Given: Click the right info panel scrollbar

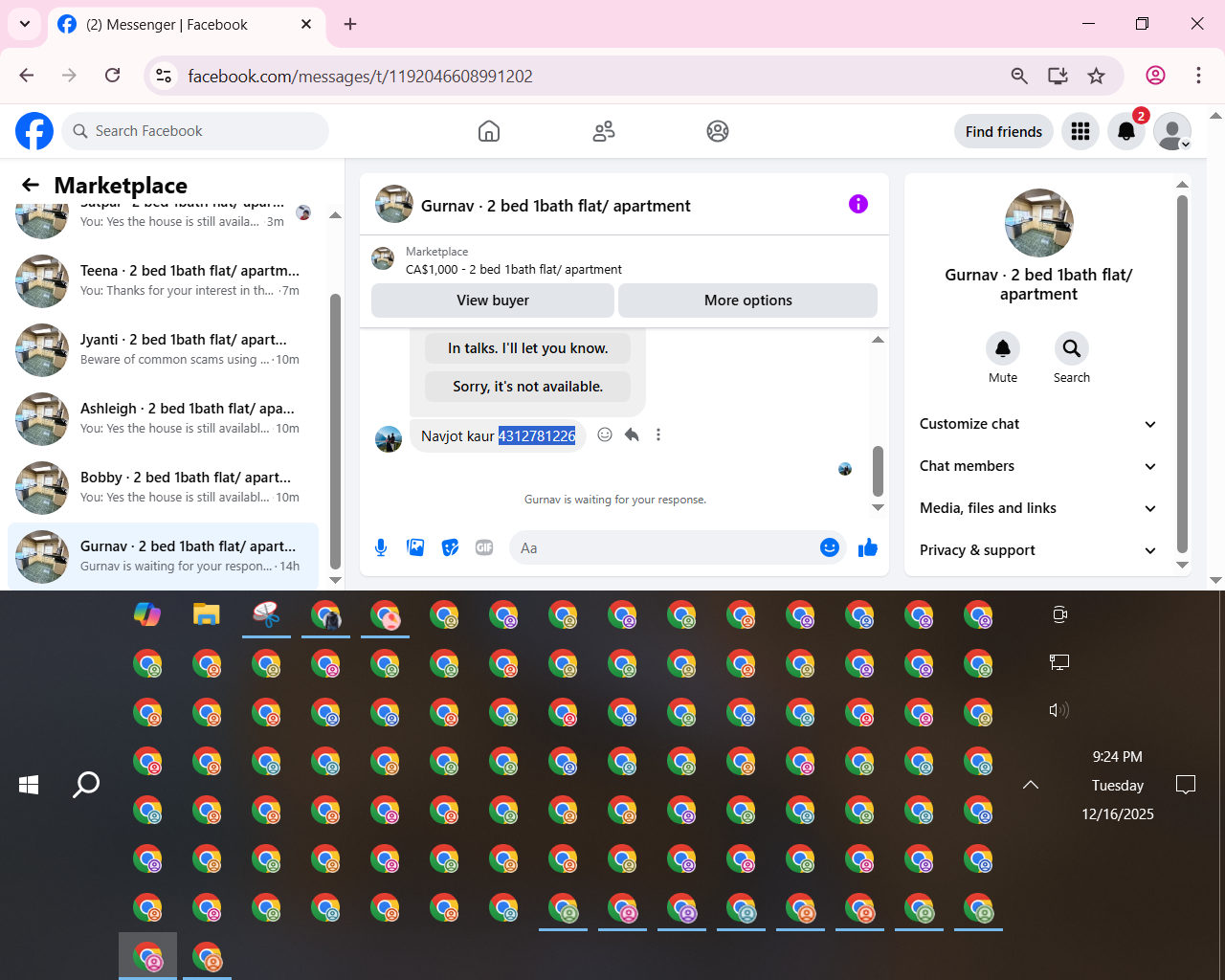Looking at the screenshot, I should coord(1182,374).
